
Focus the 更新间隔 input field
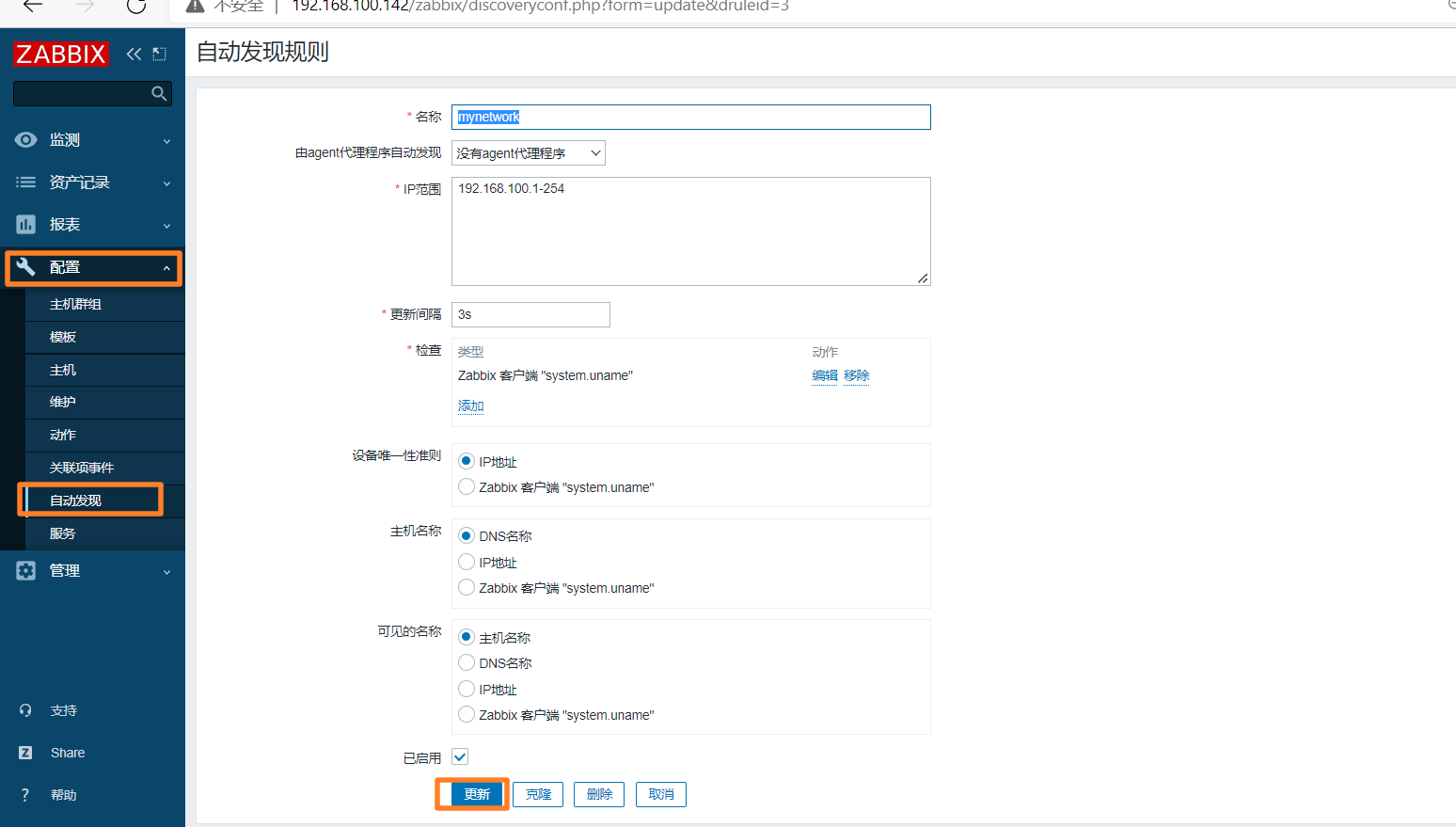coord(530,314)
